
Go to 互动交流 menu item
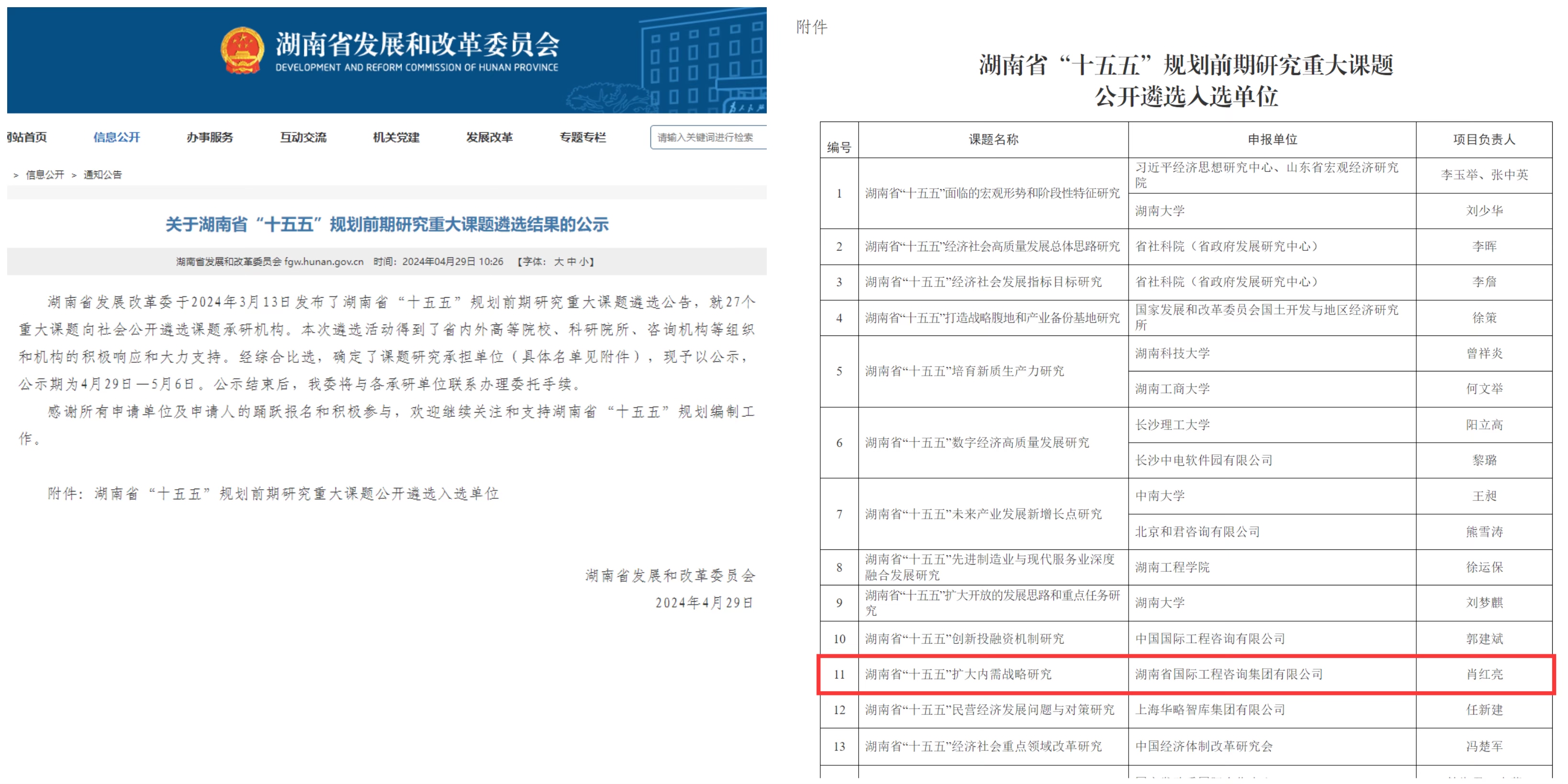(303, 137)
